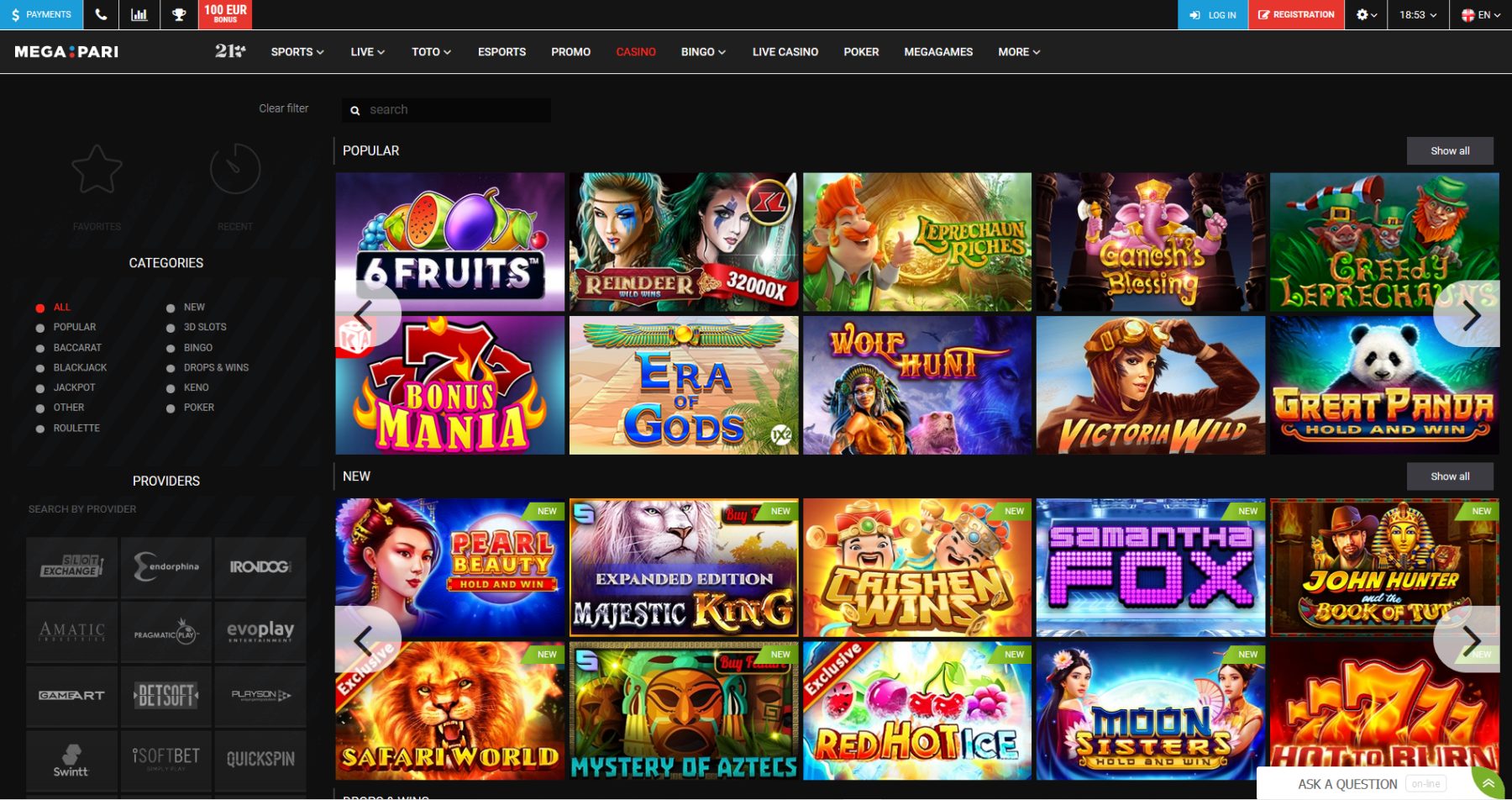Viewport: 1512px width, 800px height.
Task: Click Show all for Popular games
Action: click(1449, 150)
